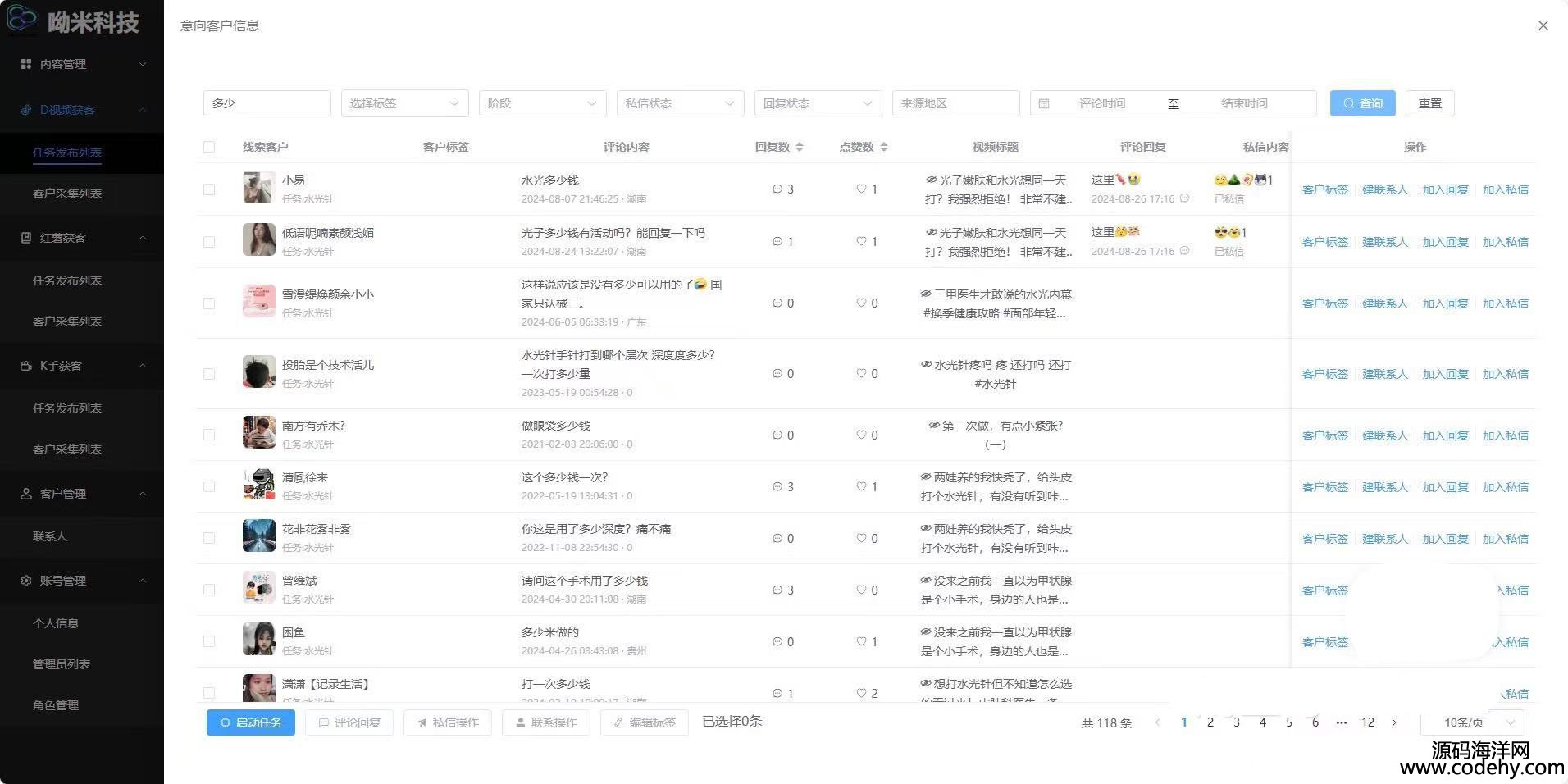Click eye icon on 水光针疼吗 video title

(926, 365)
